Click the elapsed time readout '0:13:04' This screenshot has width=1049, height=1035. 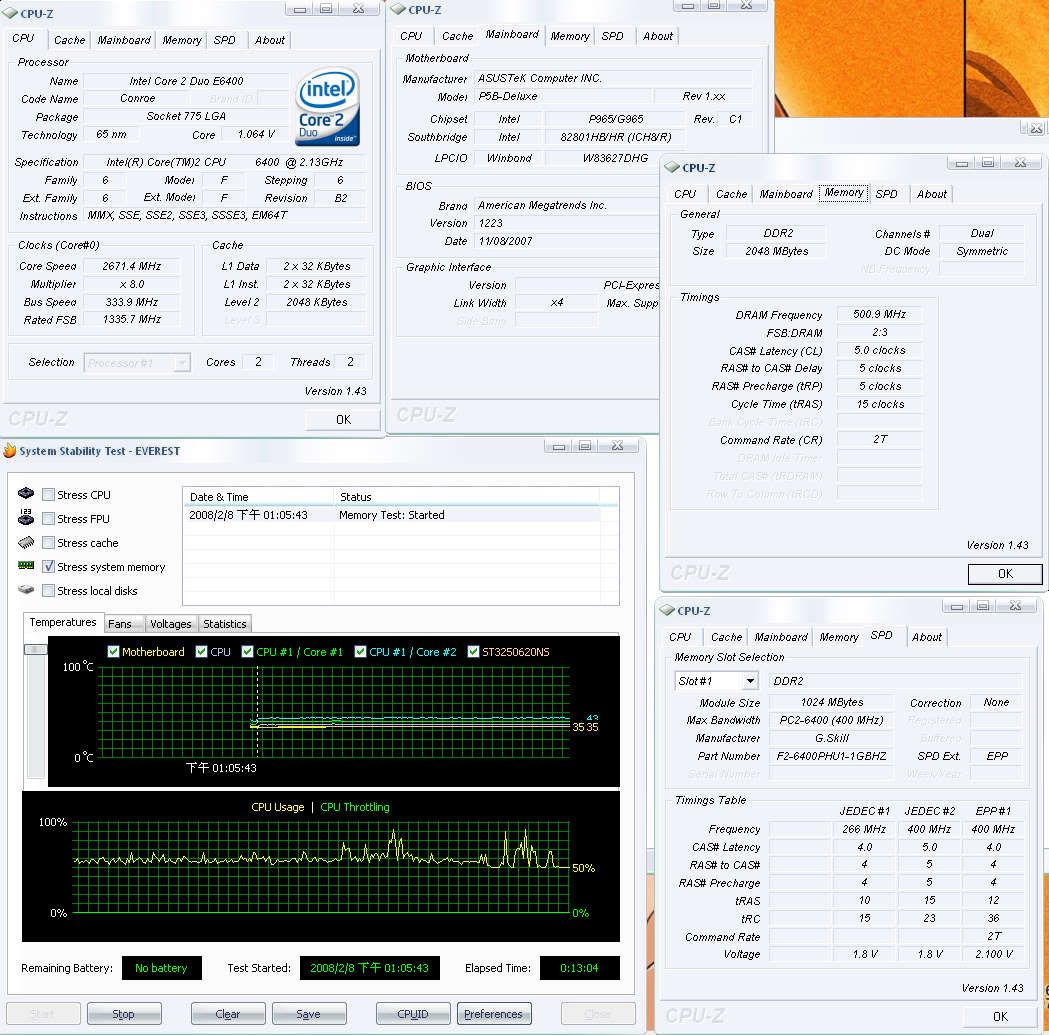click(x=579, y=968)
